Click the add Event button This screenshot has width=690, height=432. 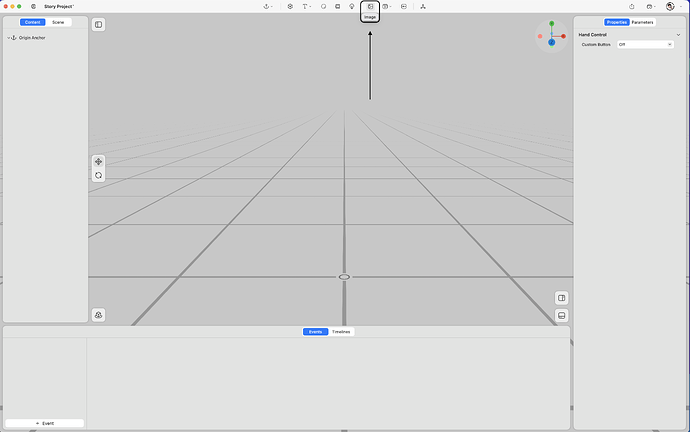pyautogui.click(x=44, y=423)
